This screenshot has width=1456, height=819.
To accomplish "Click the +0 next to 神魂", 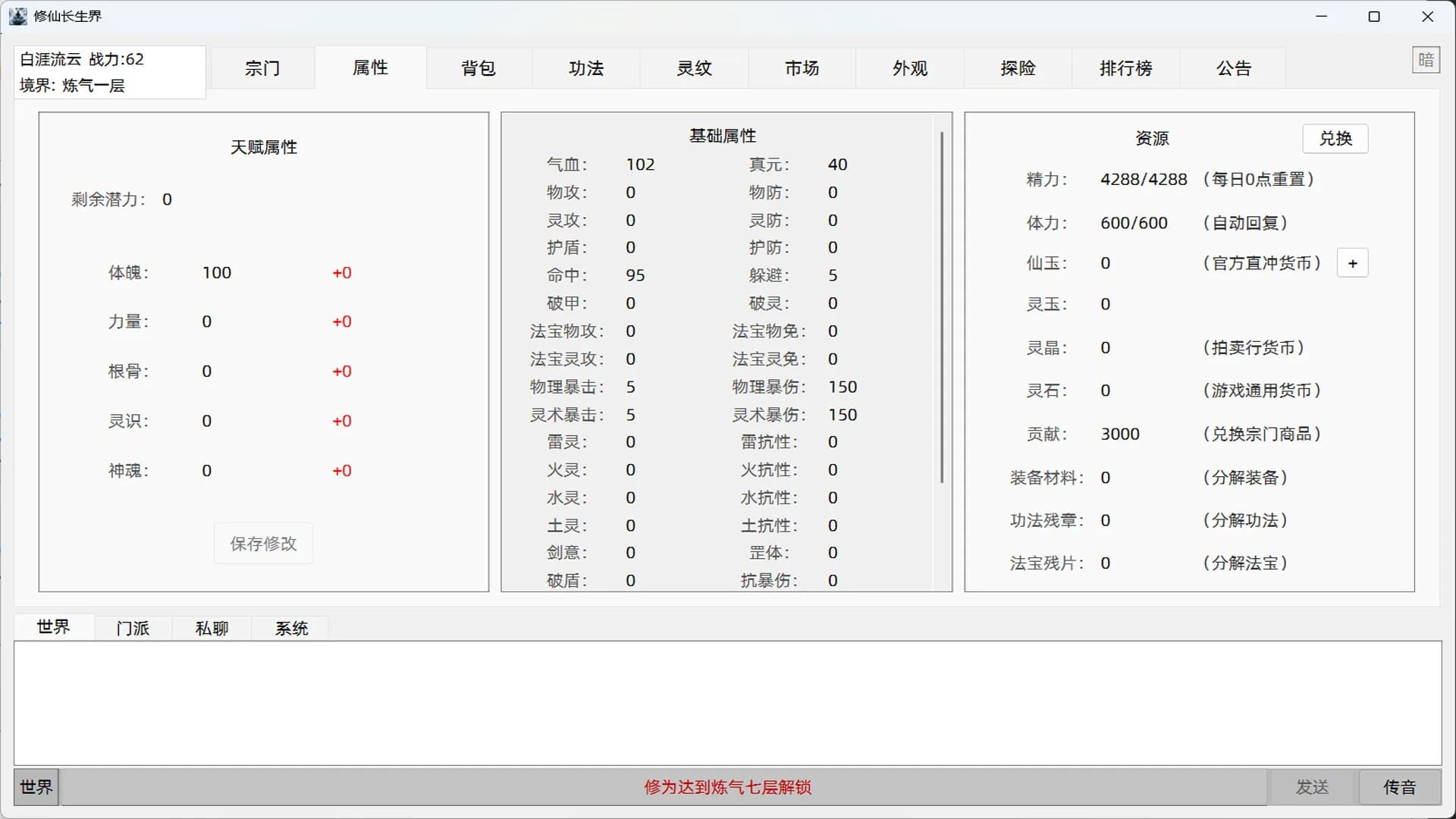I will 342,471.
